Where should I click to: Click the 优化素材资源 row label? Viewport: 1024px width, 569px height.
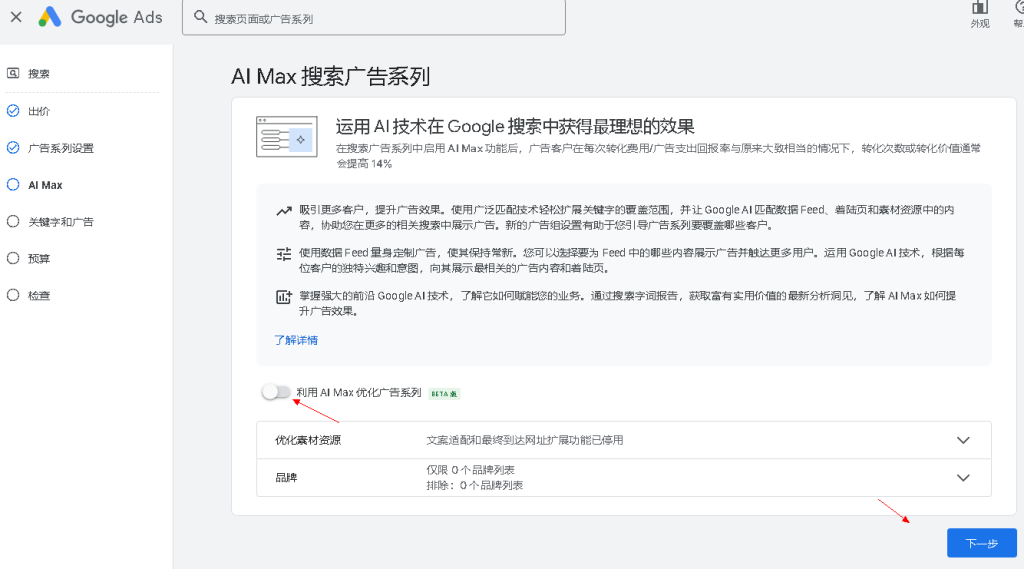click(308, 440)
